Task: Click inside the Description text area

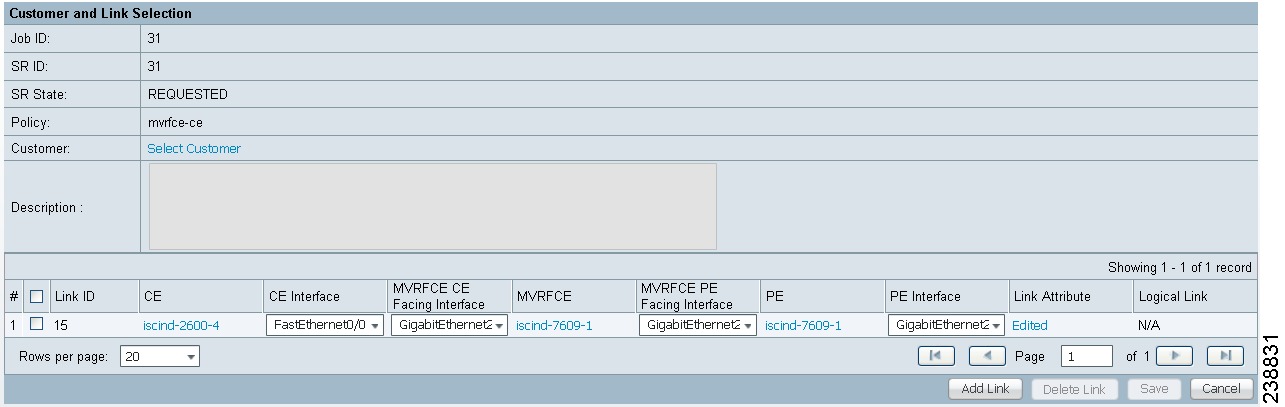Action: pos(433,207)
